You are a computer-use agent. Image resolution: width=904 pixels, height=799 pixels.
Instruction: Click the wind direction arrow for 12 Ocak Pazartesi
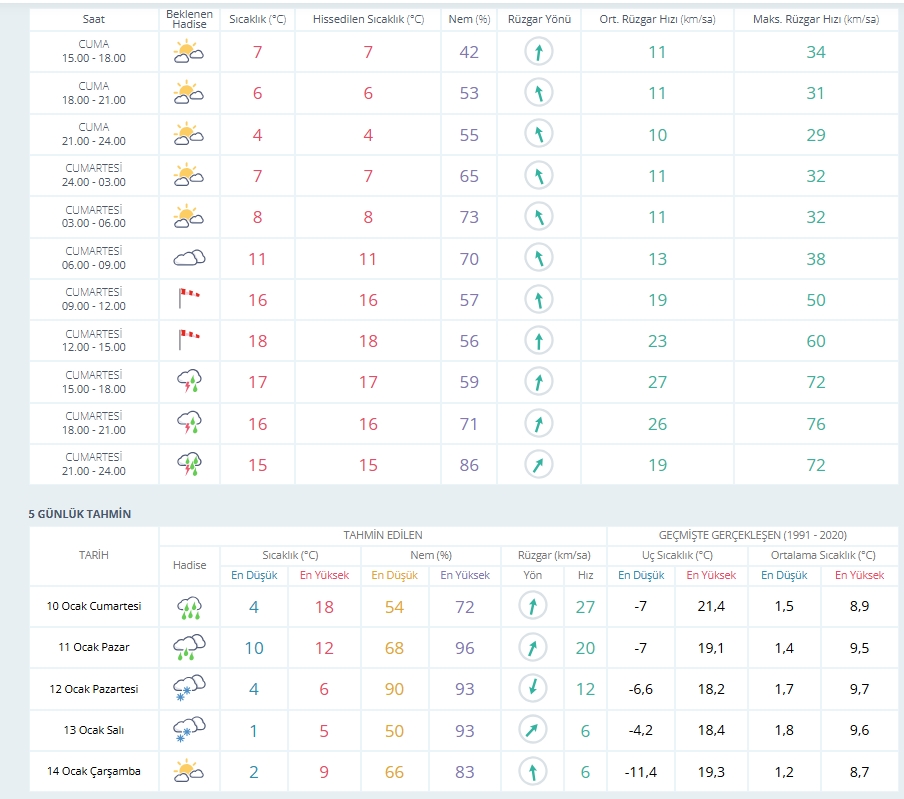click(x=533, y=688)
